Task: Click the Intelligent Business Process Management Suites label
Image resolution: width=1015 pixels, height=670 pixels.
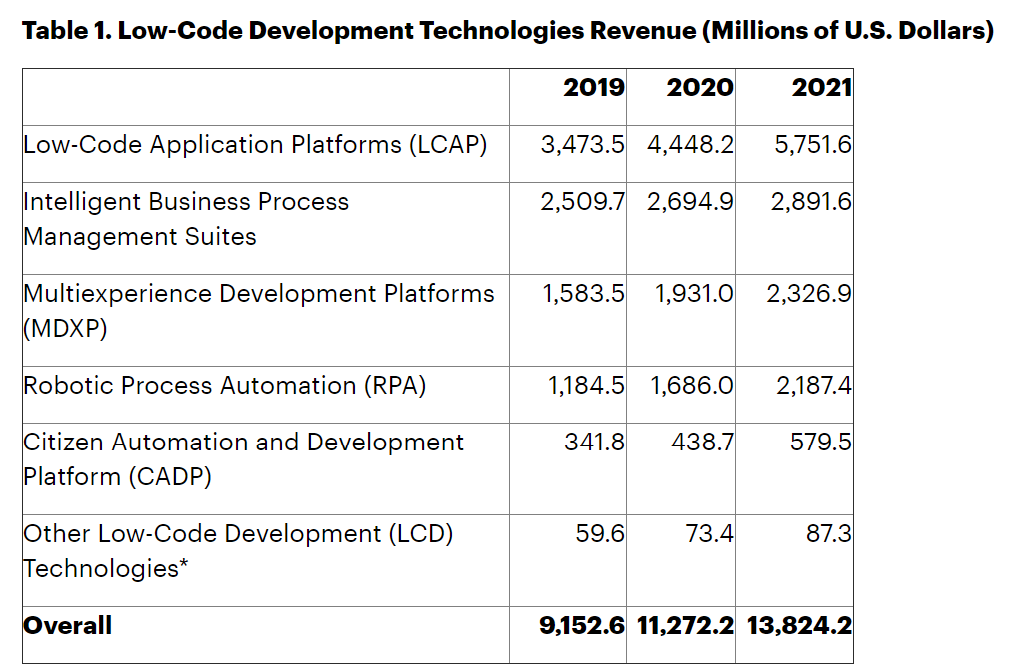Action: click(186, 219)
